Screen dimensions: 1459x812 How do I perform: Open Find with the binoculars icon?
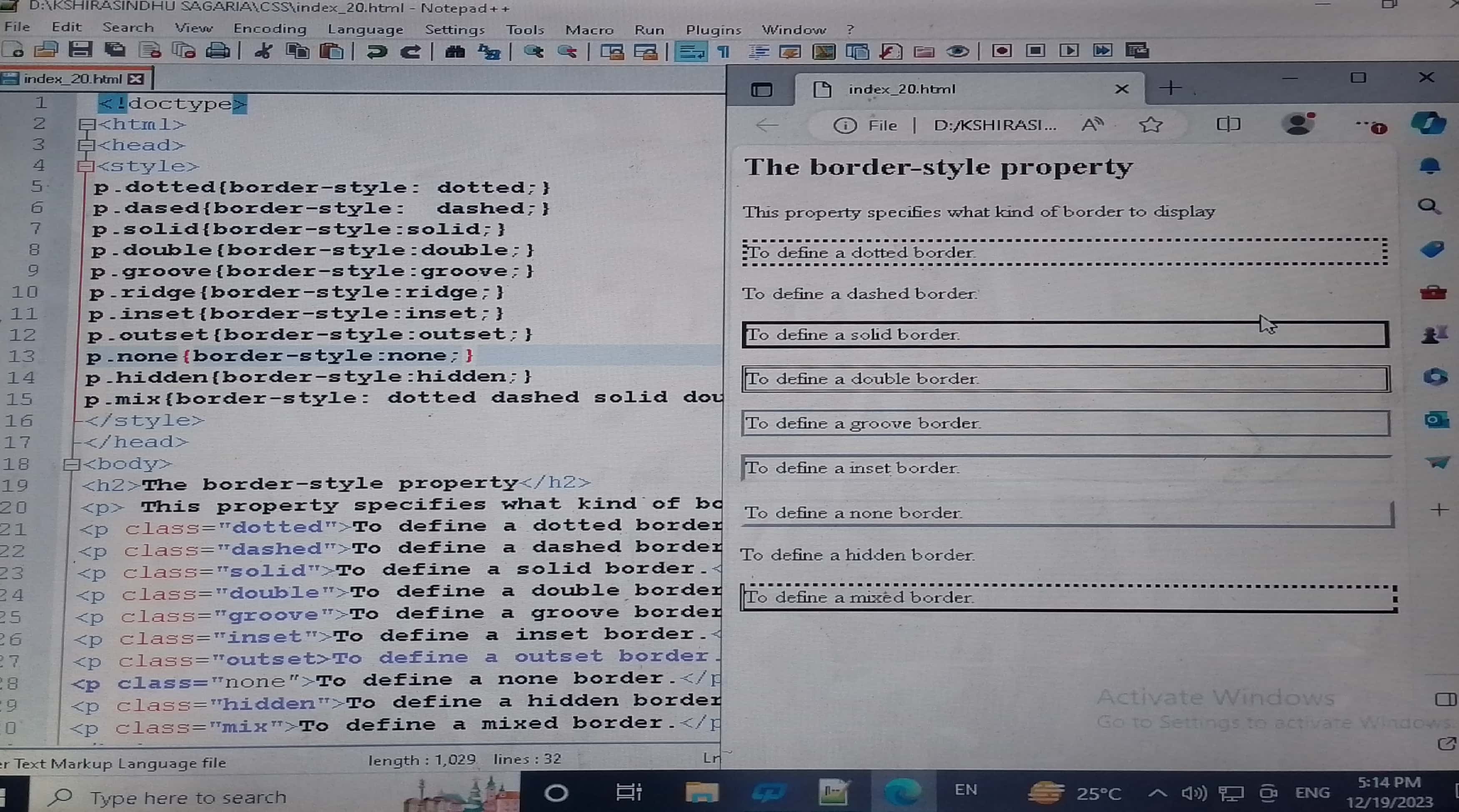coord(454,52)
